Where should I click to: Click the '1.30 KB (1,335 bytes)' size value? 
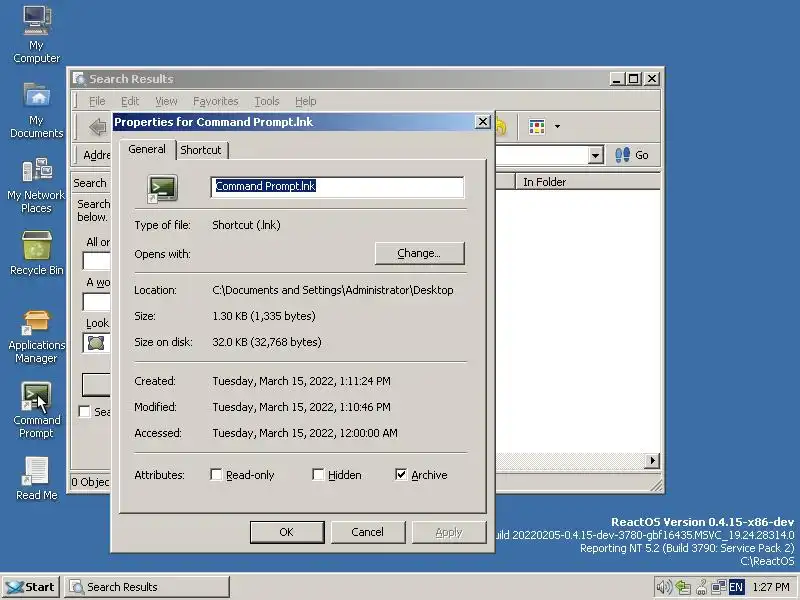click(x=264, y=316)
